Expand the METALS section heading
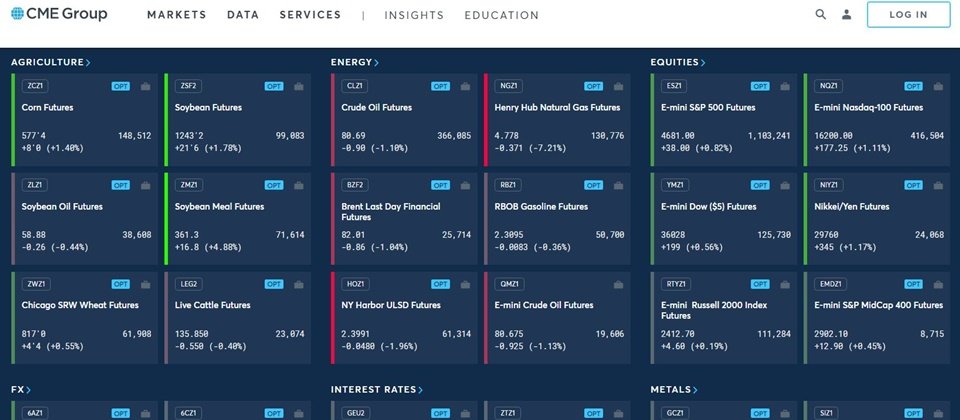Screen dimensions: 960x420 [673, 389]
